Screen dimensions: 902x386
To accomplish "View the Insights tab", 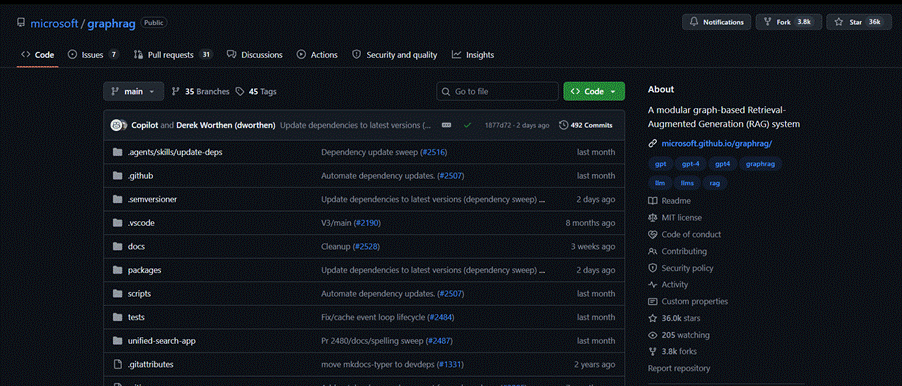I will point(472,55).
